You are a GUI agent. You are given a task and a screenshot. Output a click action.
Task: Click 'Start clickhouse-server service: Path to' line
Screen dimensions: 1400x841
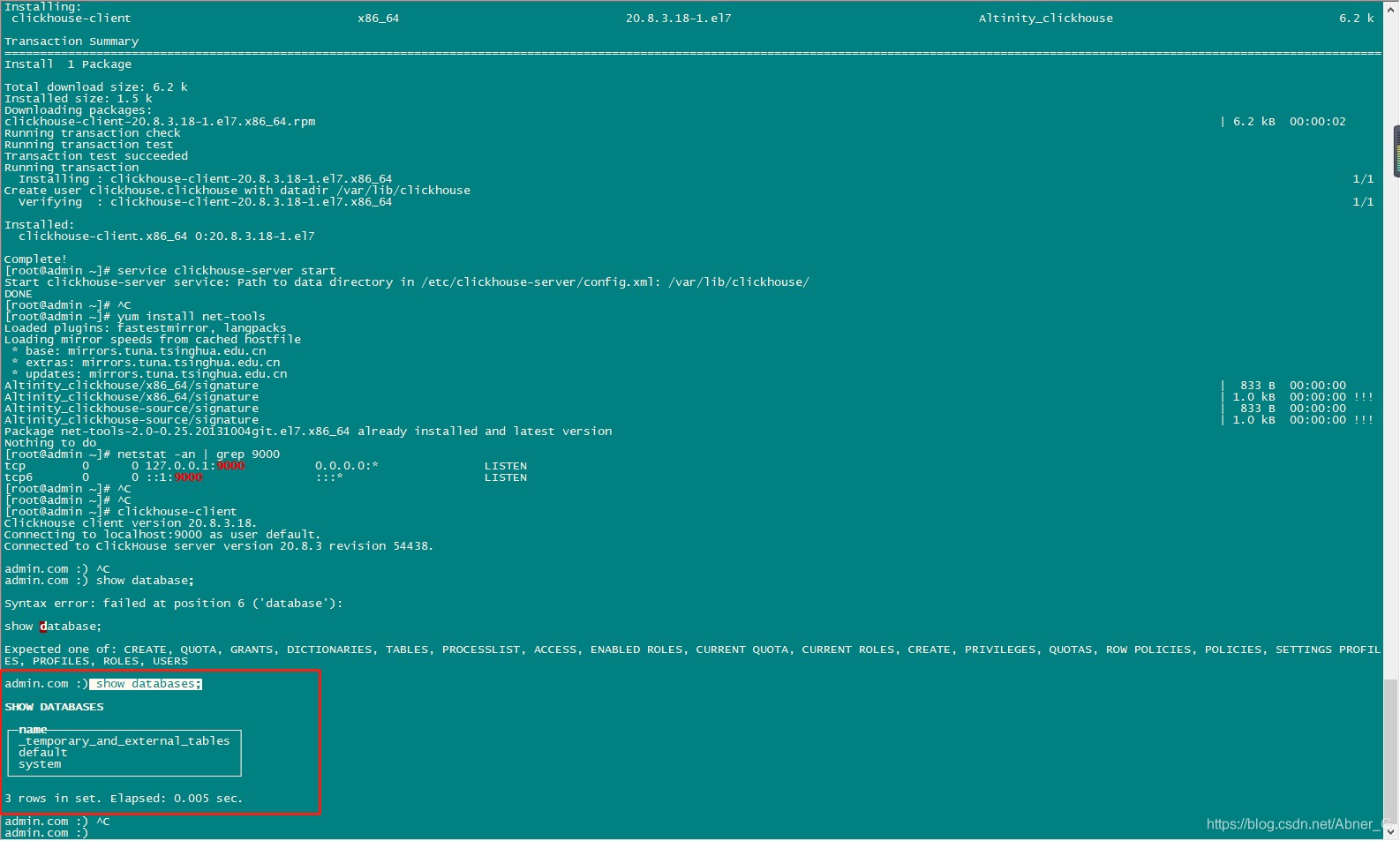407,282
